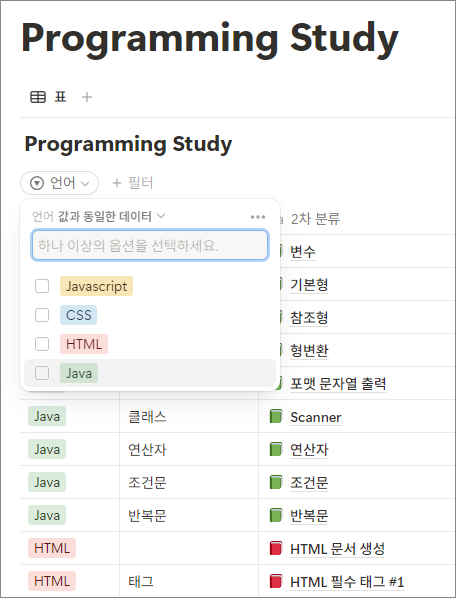Click the 클래스 cell in Scanner row
This screenshot has height=598, width=456.
pos(189,416)
